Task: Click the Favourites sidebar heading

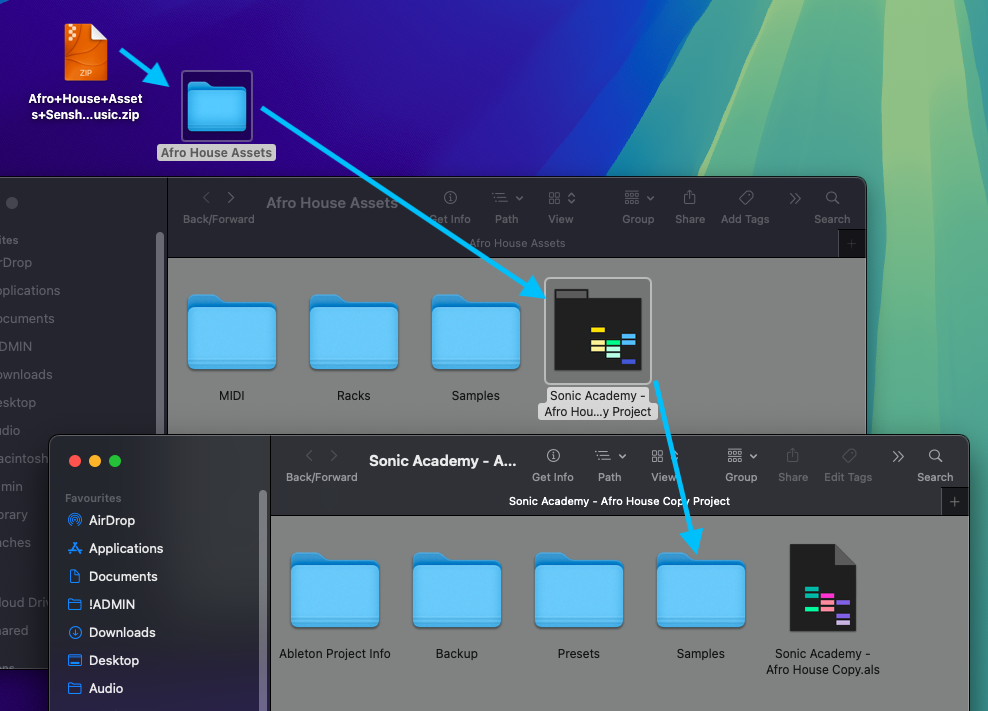Action: pos(93,498)
